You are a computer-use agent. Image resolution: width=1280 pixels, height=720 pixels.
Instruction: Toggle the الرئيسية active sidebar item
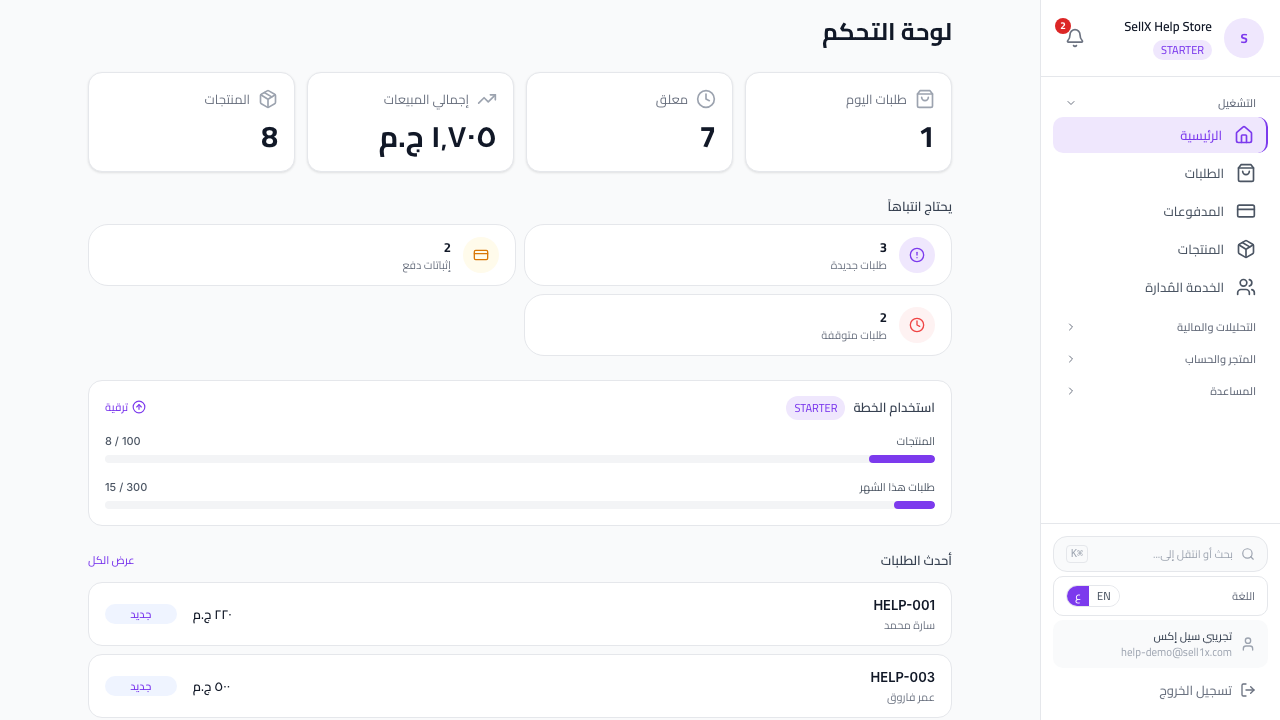point(1200,135)
